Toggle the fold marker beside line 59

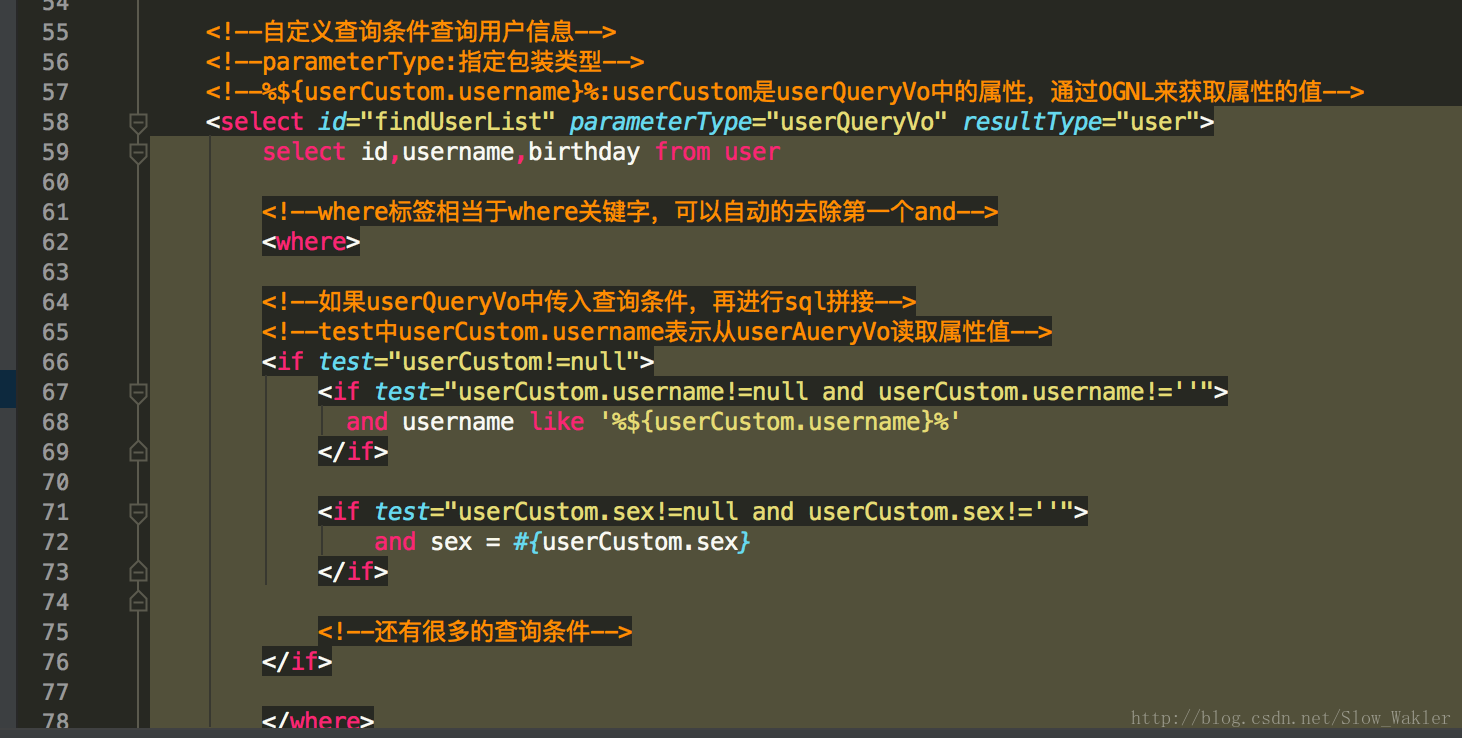click(x=138, y=153)
